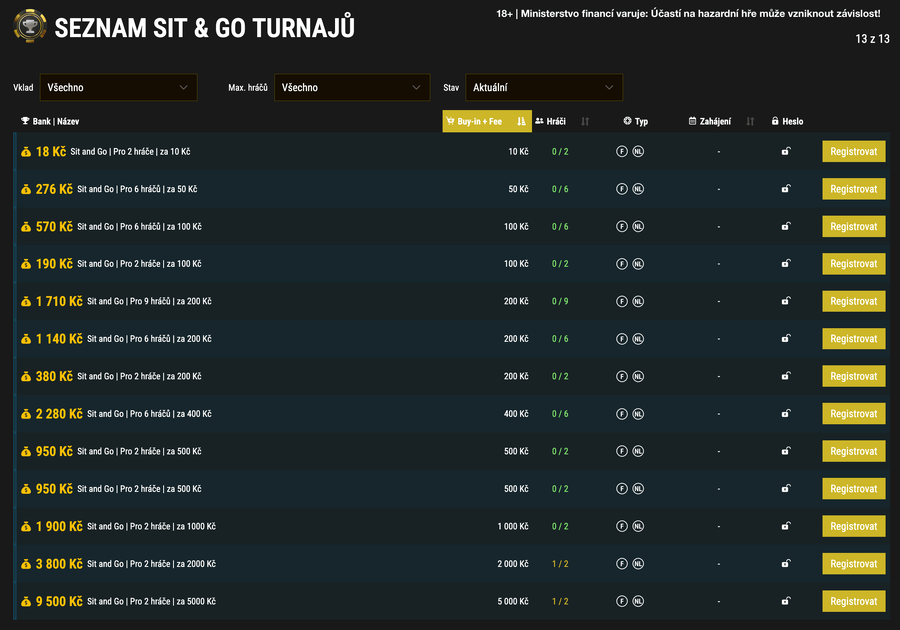900x630 pixels.
Task: Click the open padlock icon in the 18 Kč row
Action: 786,151
